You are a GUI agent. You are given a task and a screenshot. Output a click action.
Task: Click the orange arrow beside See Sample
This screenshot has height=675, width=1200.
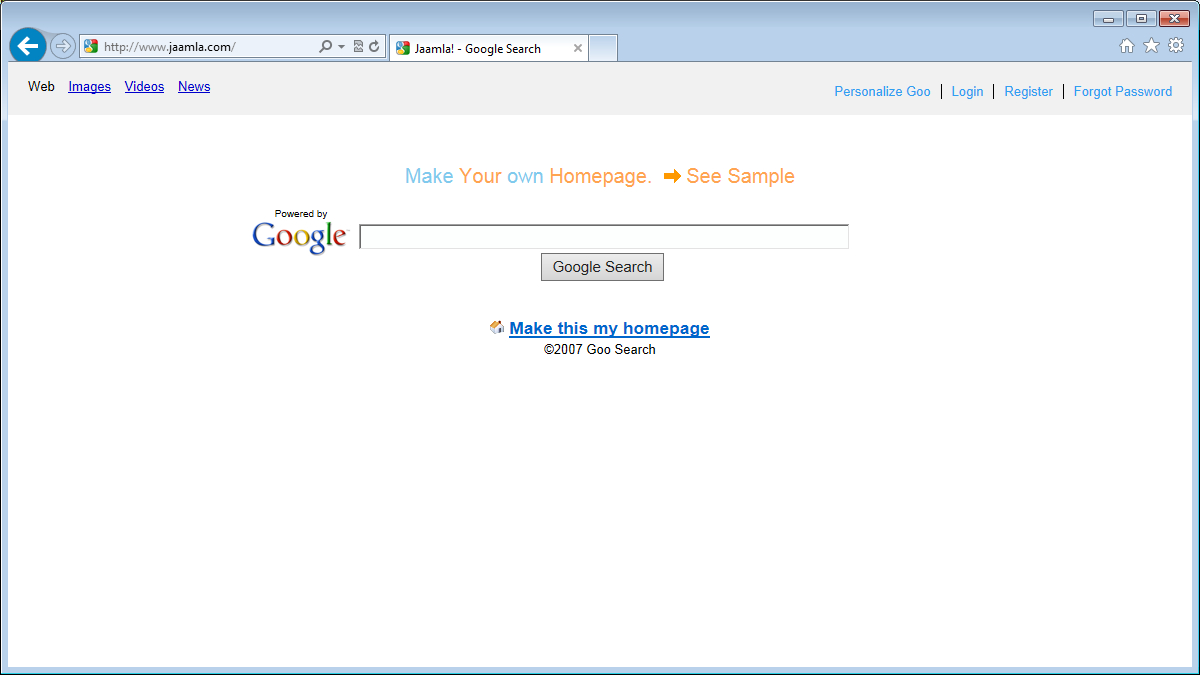(x=672, y=176)
